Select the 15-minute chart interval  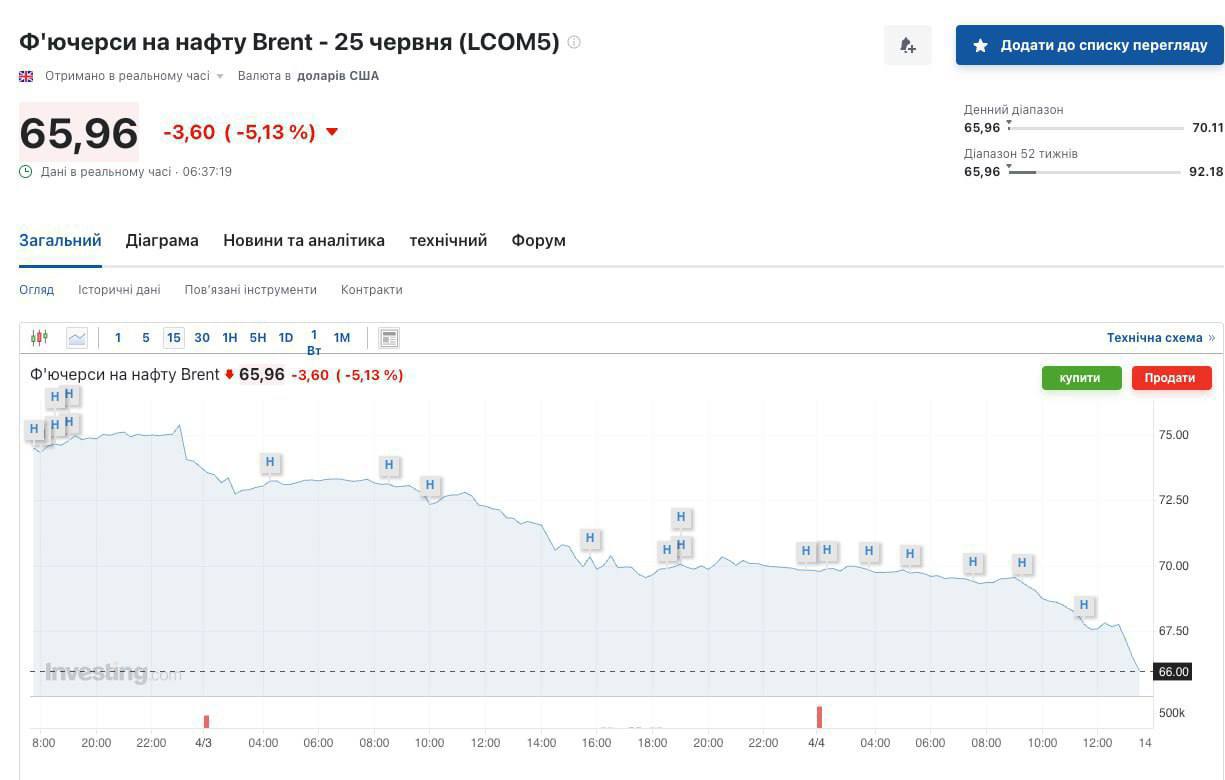174,338
